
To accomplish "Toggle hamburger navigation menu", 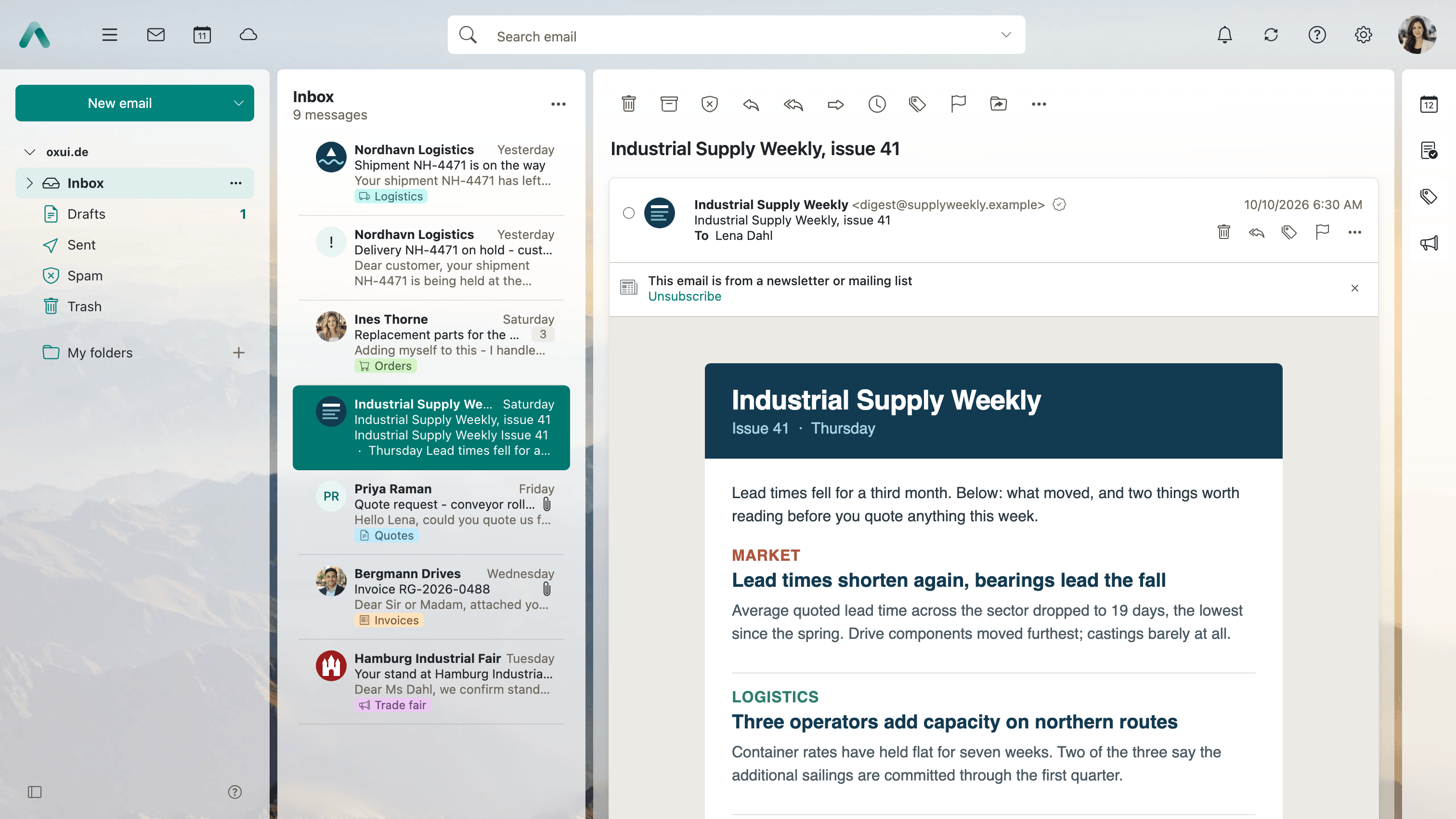I will pos(110,35).
